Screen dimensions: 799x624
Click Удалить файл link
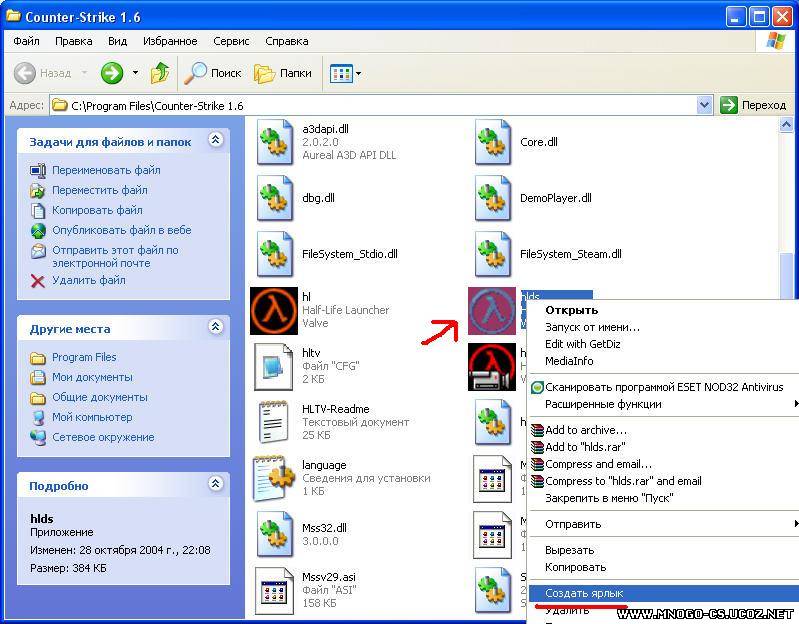coord(89,280)
